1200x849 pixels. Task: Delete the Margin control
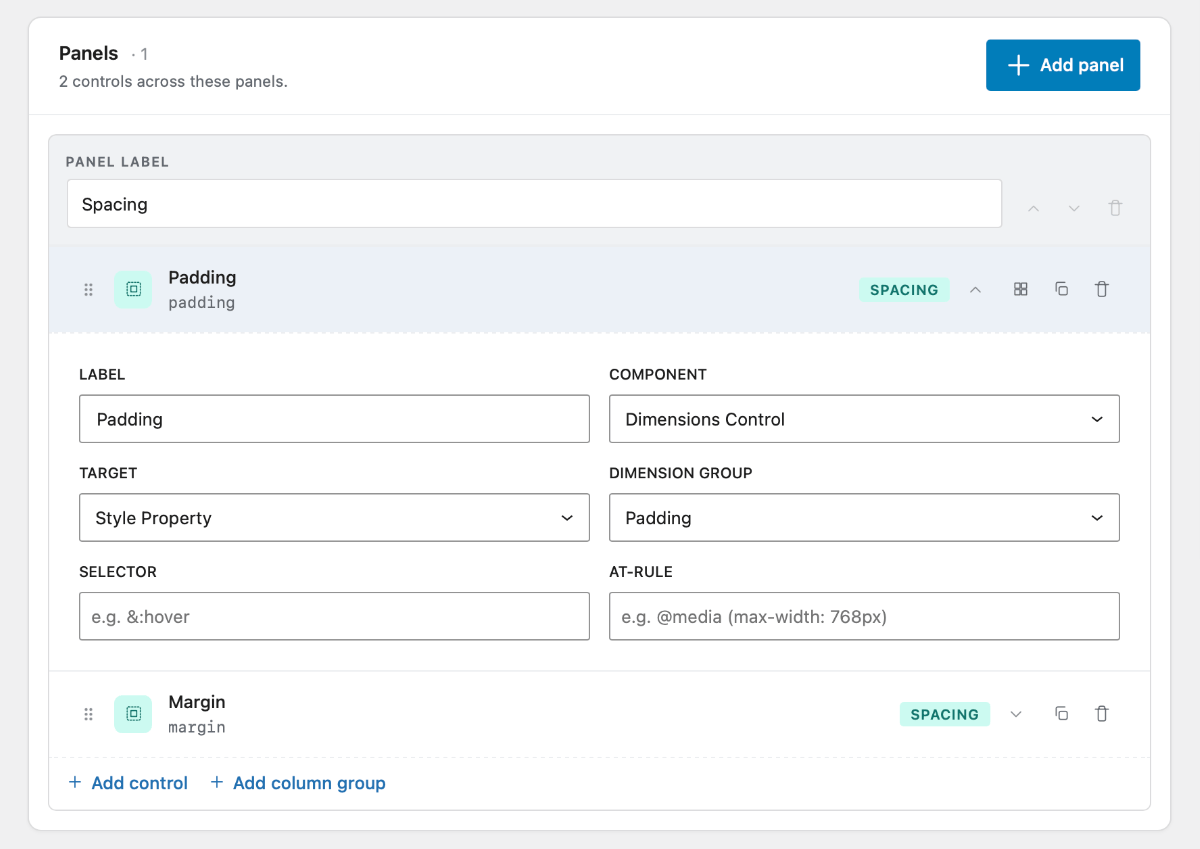tap(1102, 714)
